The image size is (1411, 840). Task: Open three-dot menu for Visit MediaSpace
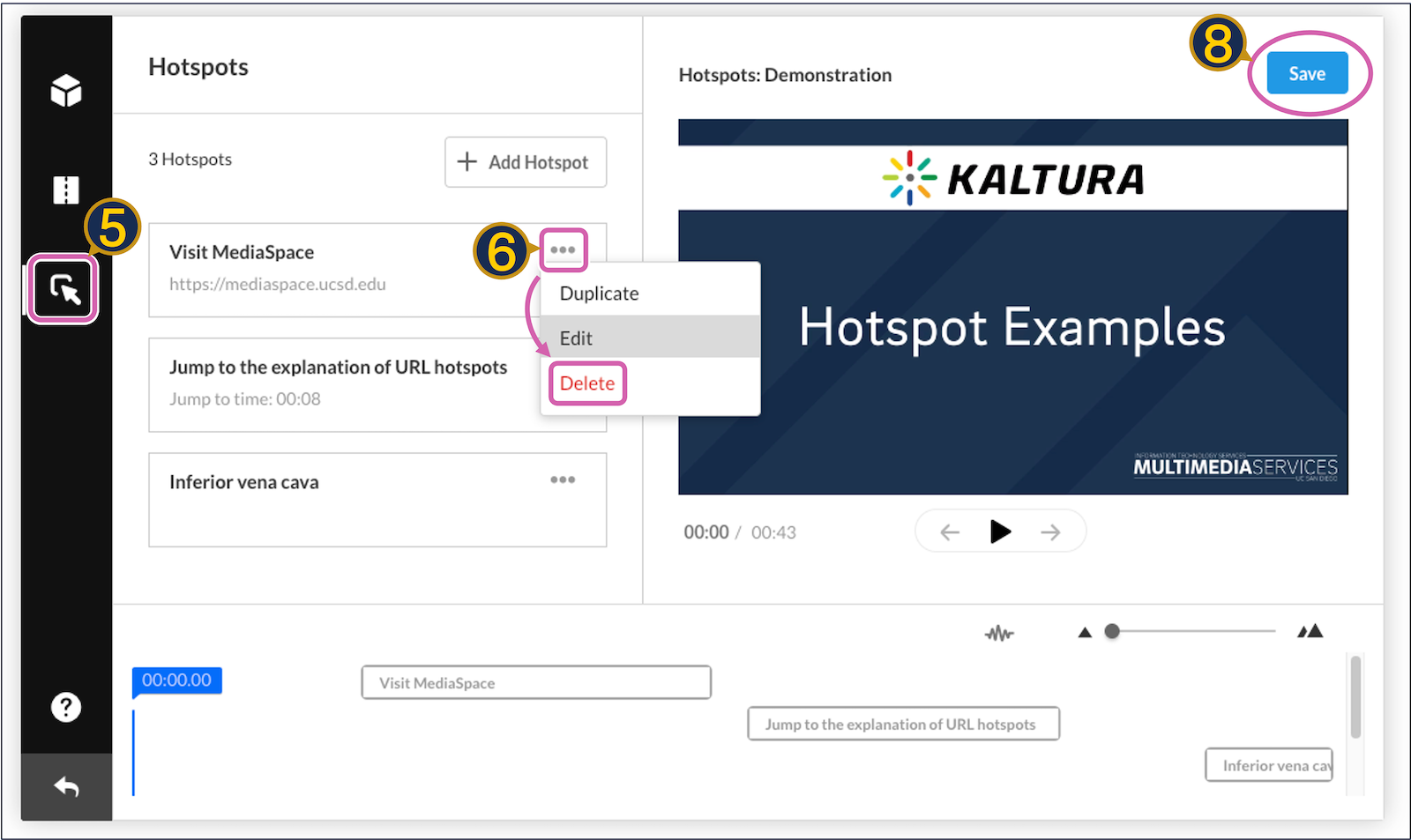pos(563,249)
